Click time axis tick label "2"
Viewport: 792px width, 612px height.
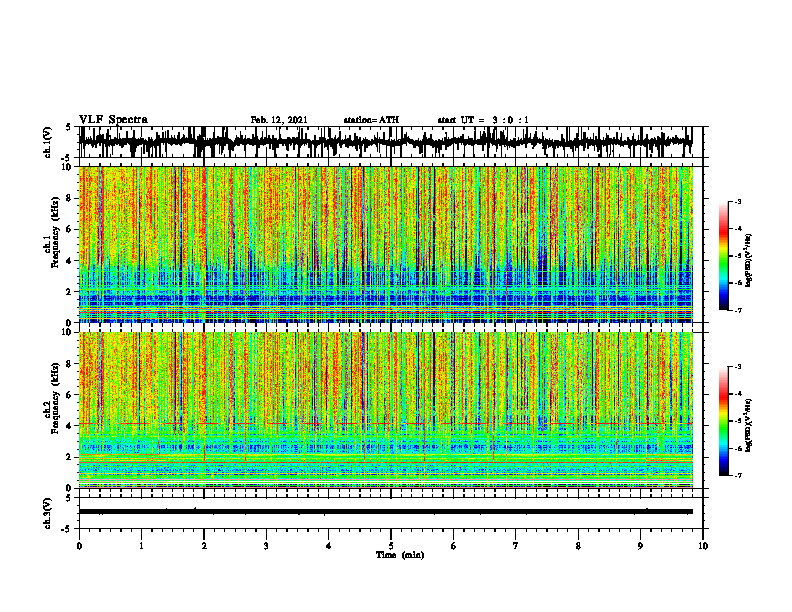[204, 546]
